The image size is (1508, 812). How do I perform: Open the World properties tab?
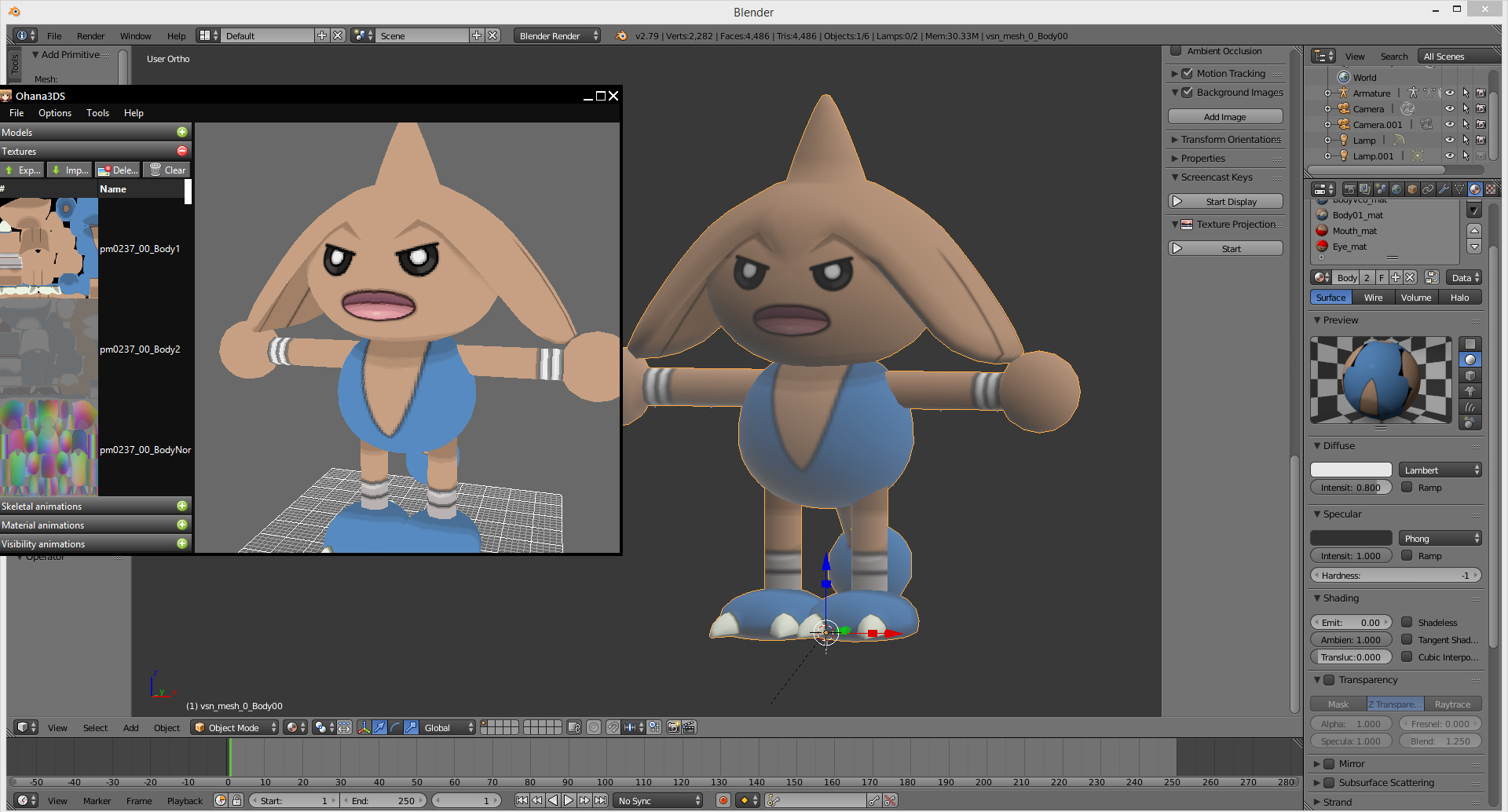(1396, 189)
